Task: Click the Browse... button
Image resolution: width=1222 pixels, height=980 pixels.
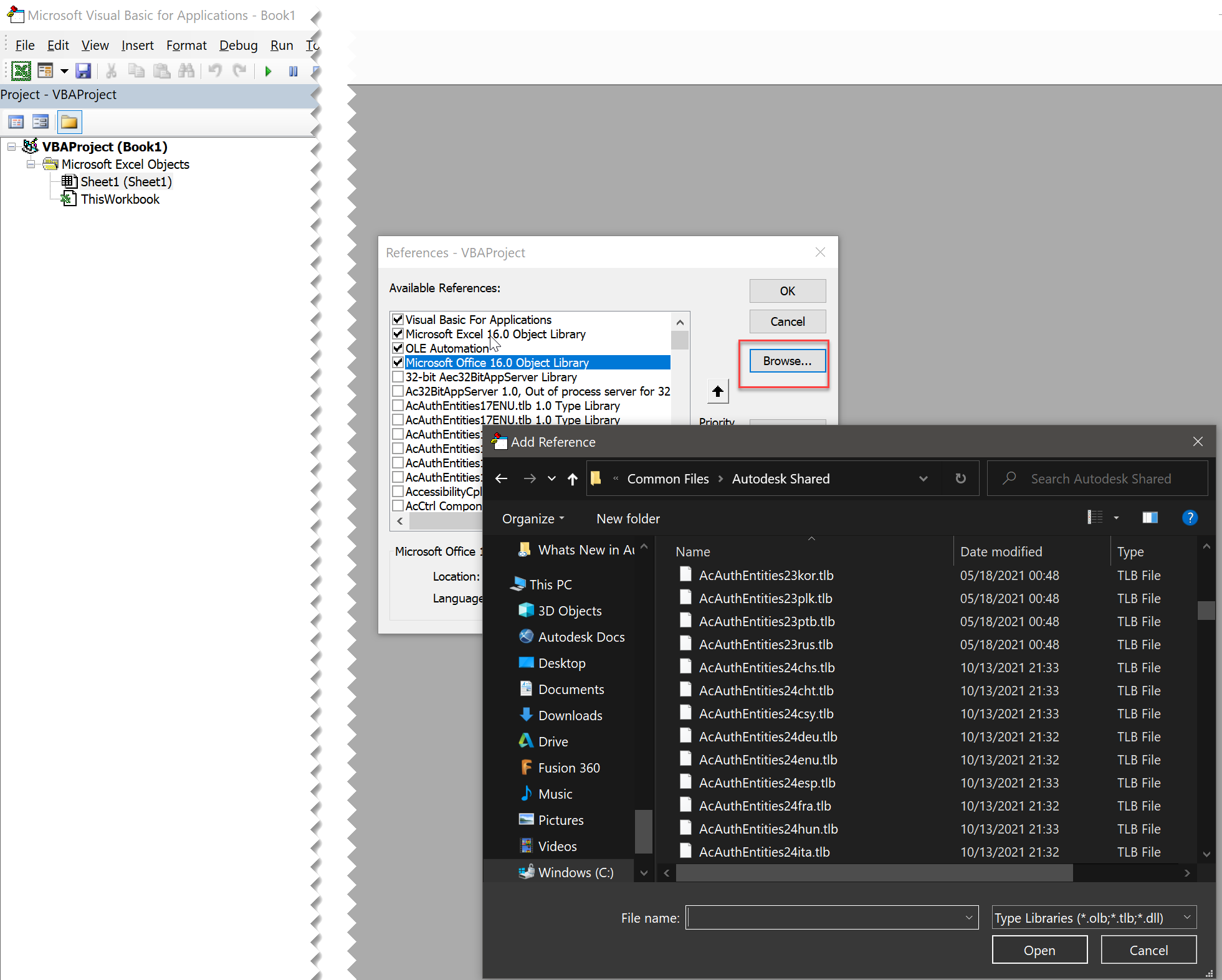Action: 787,361
